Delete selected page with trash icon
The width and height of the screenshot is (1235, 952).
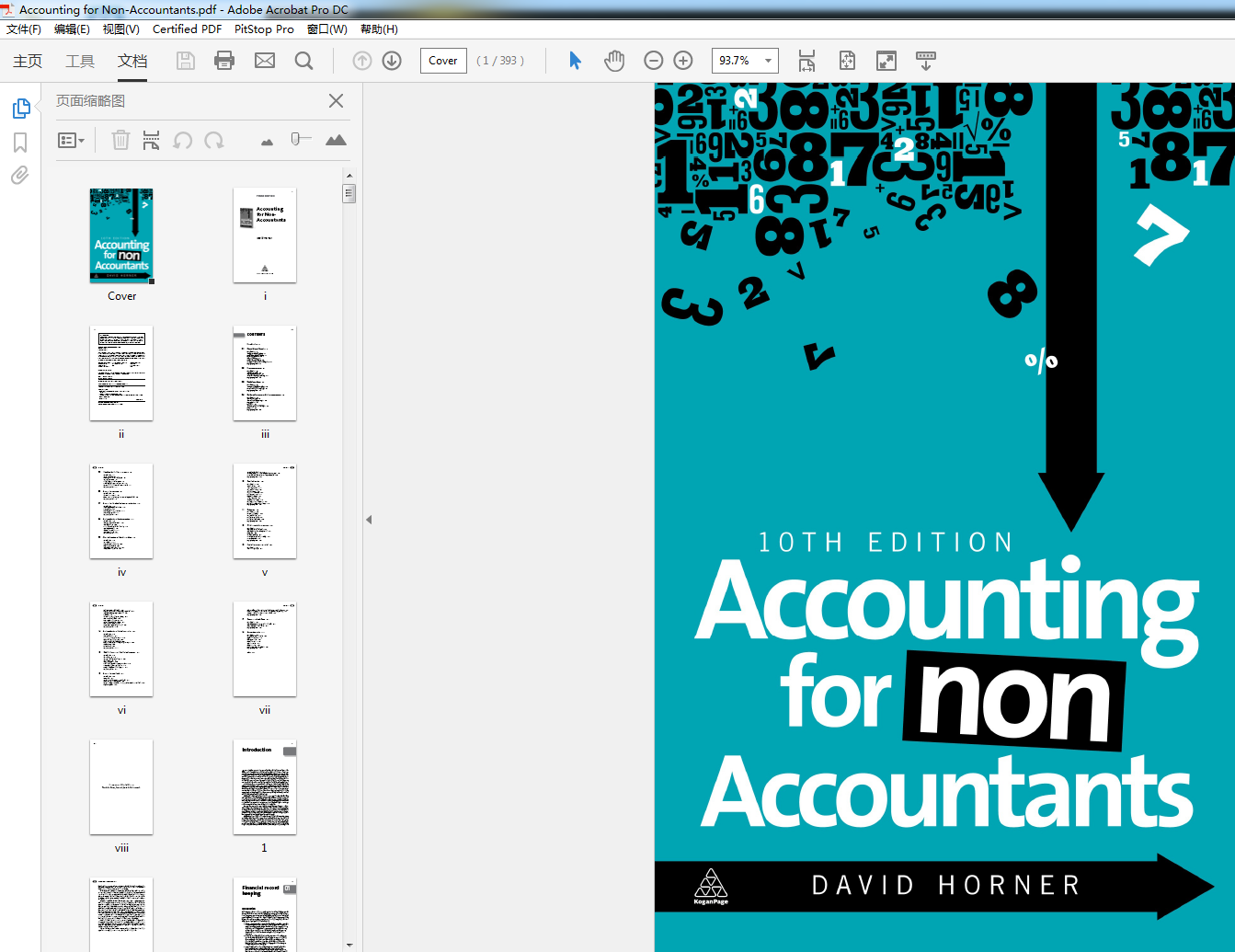point(120,140)
